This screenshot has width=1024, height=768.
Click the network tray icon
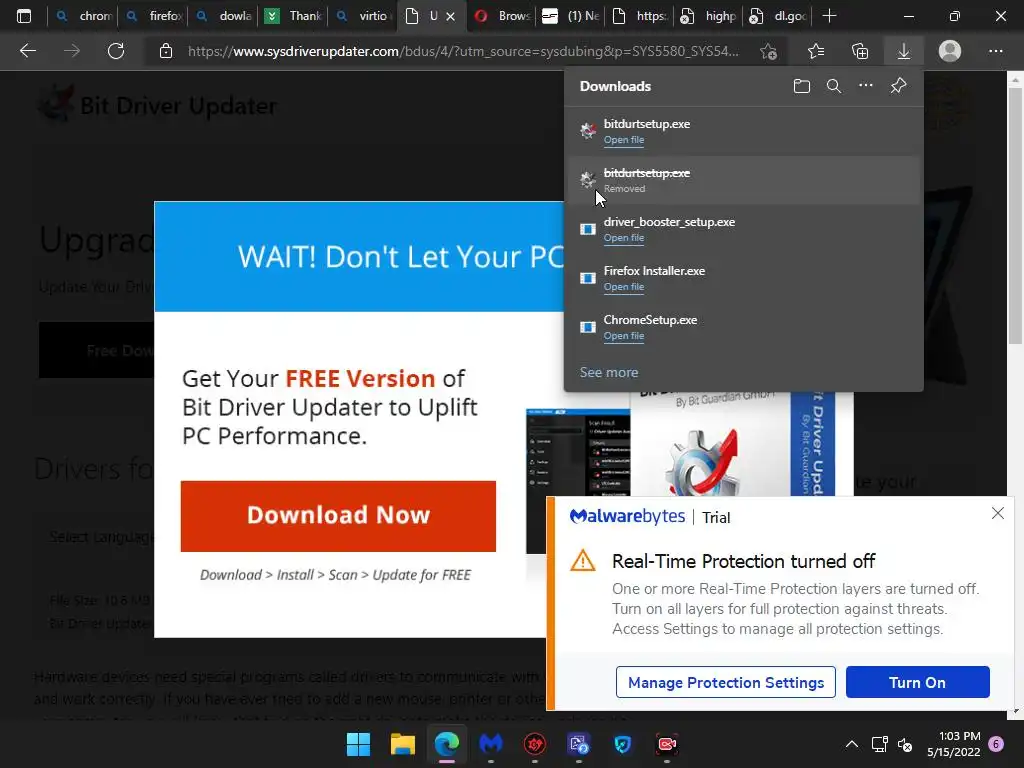tap(879, 744)
